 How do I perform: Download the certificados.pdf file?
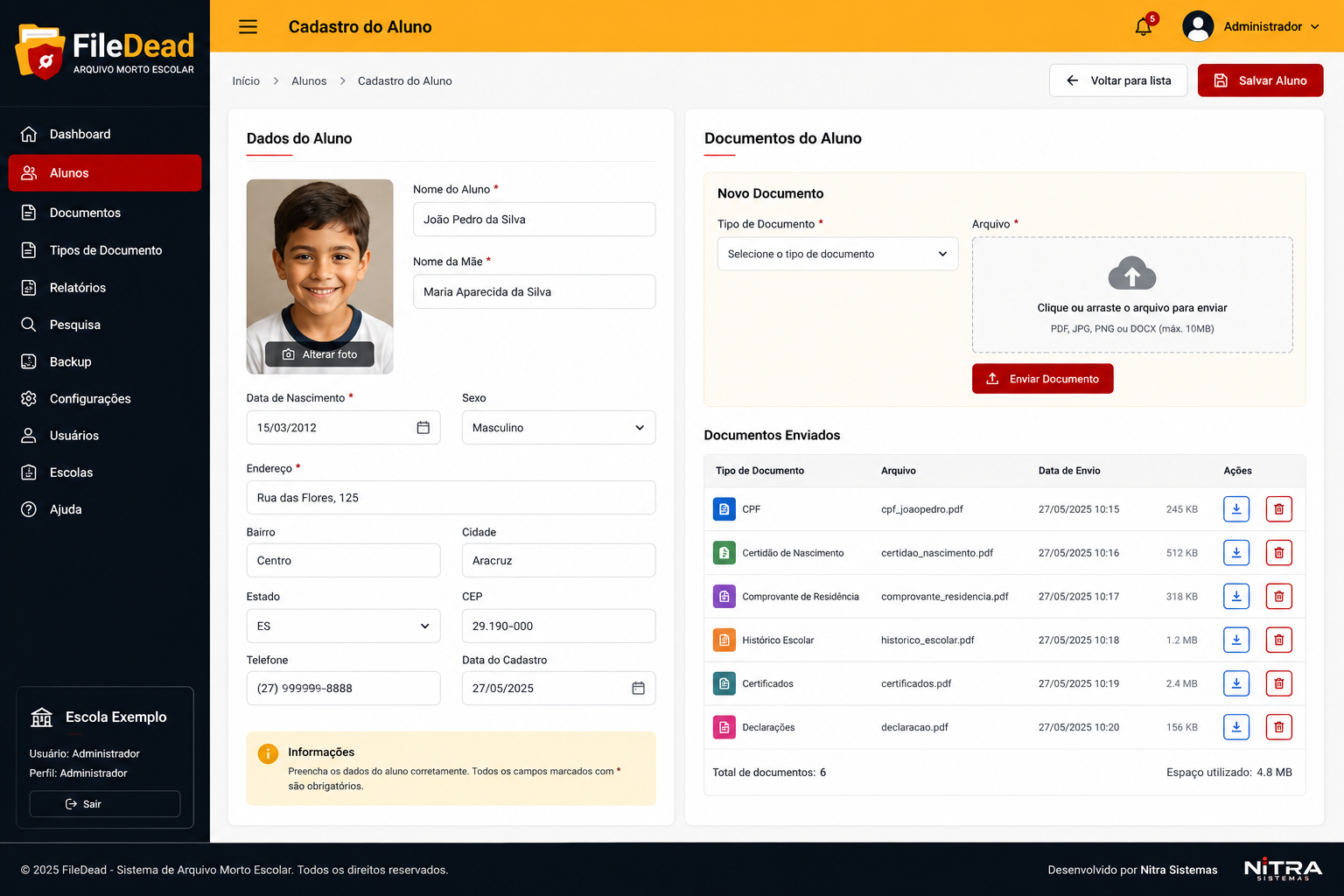(x=1236, y=683)
